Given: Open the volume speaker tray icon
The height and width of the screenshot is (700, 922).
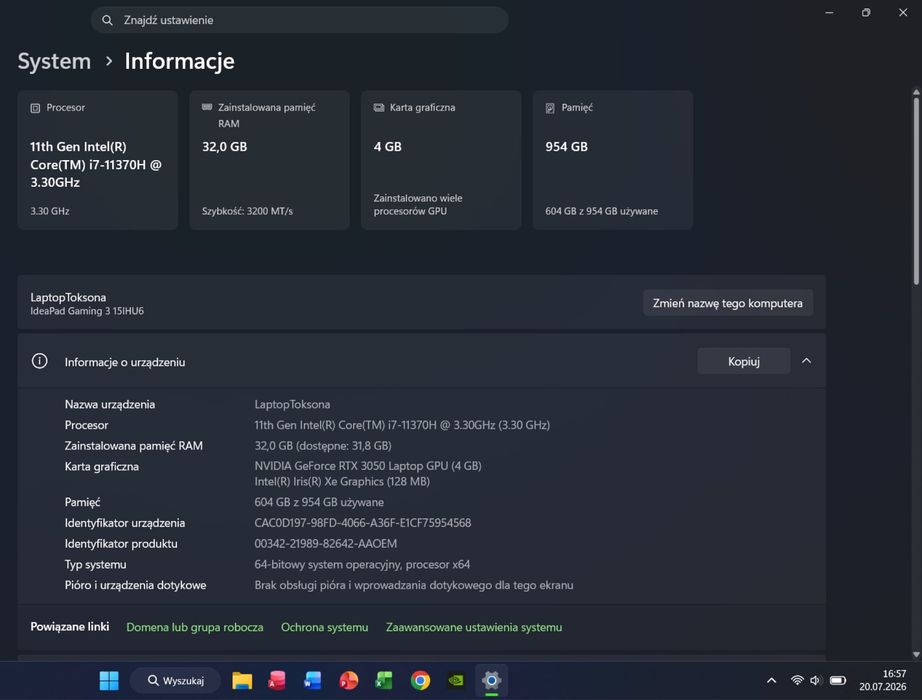Looking at the screenshot, I should point(816,681).
